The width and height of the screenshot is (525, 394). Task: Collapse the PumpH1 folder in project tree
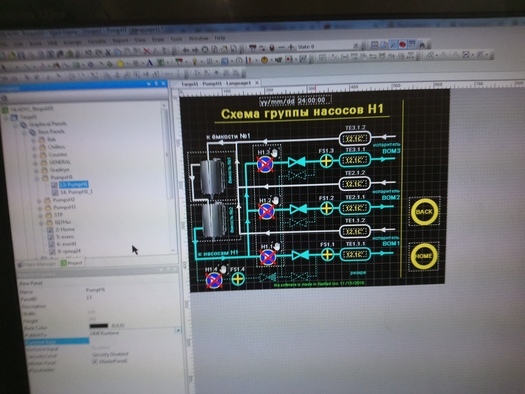[36, 178]
